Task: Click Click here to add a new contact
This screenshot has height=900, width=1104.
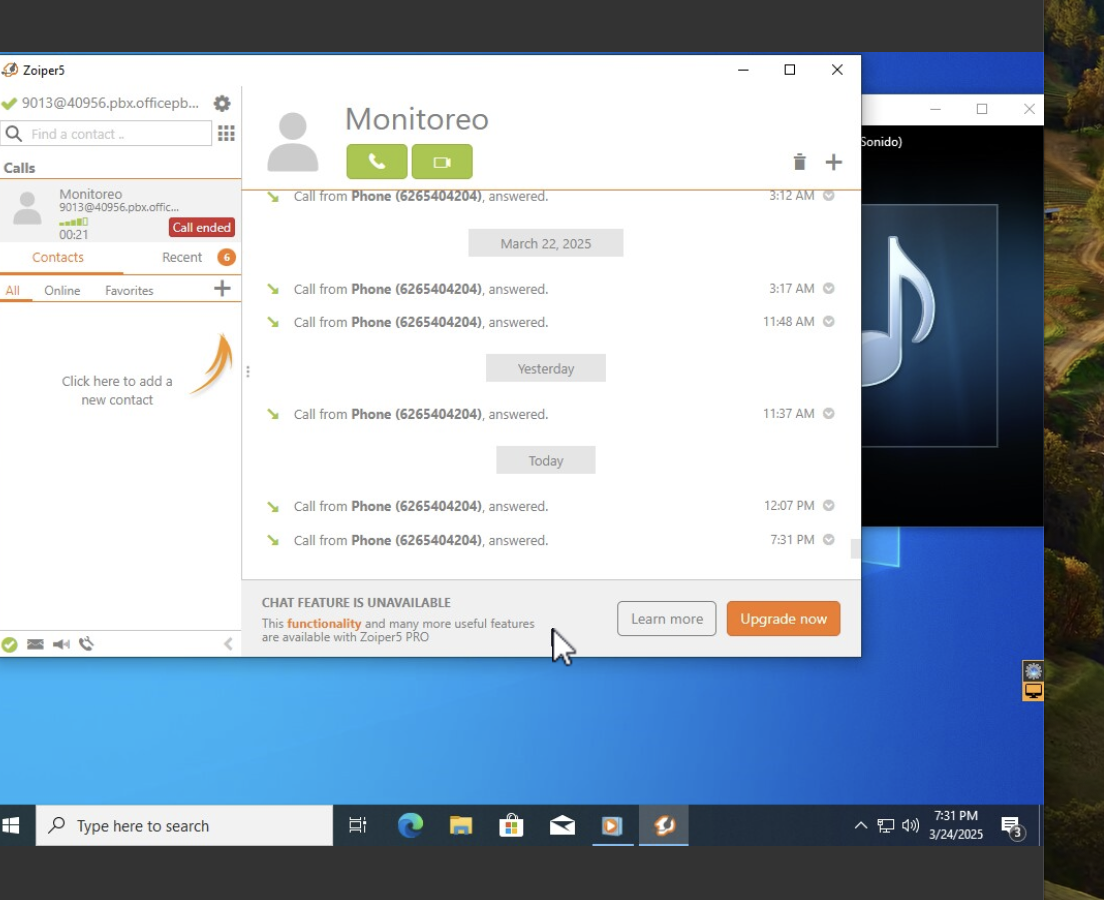Action: pos(117,390)
